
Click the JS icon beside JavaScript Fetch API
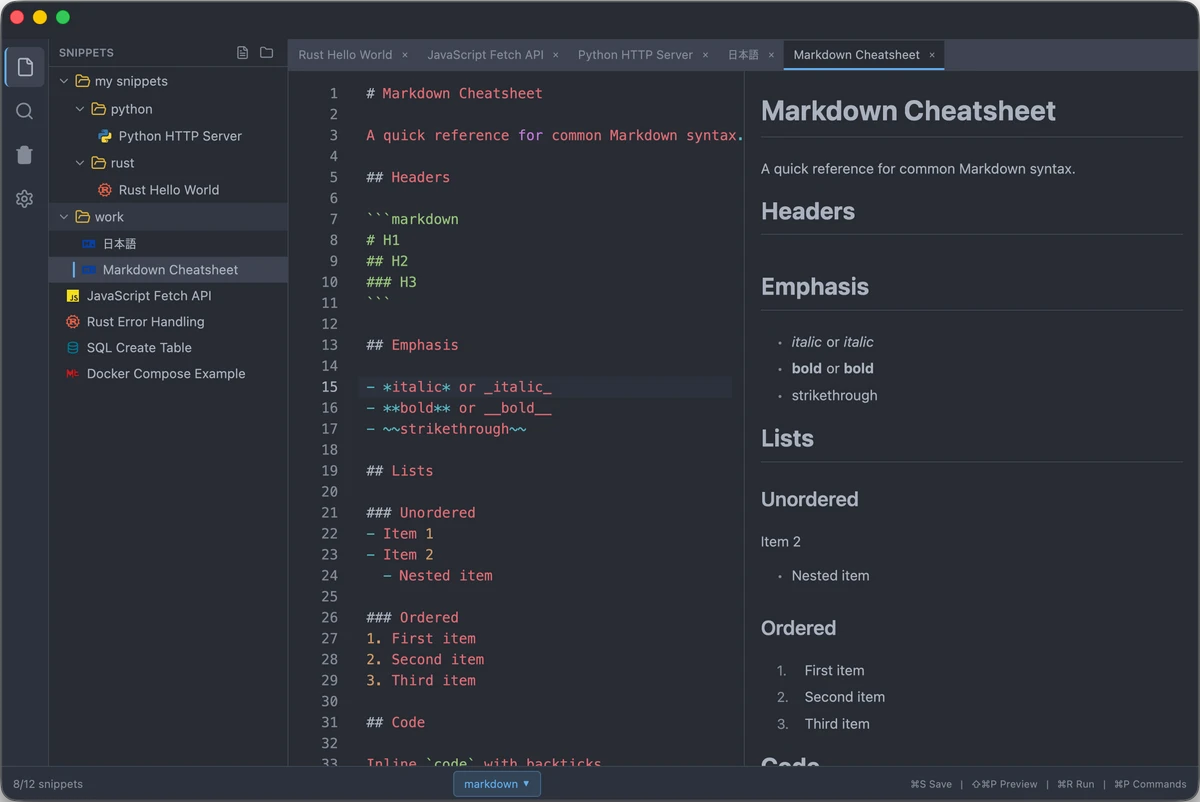point(72,296)
